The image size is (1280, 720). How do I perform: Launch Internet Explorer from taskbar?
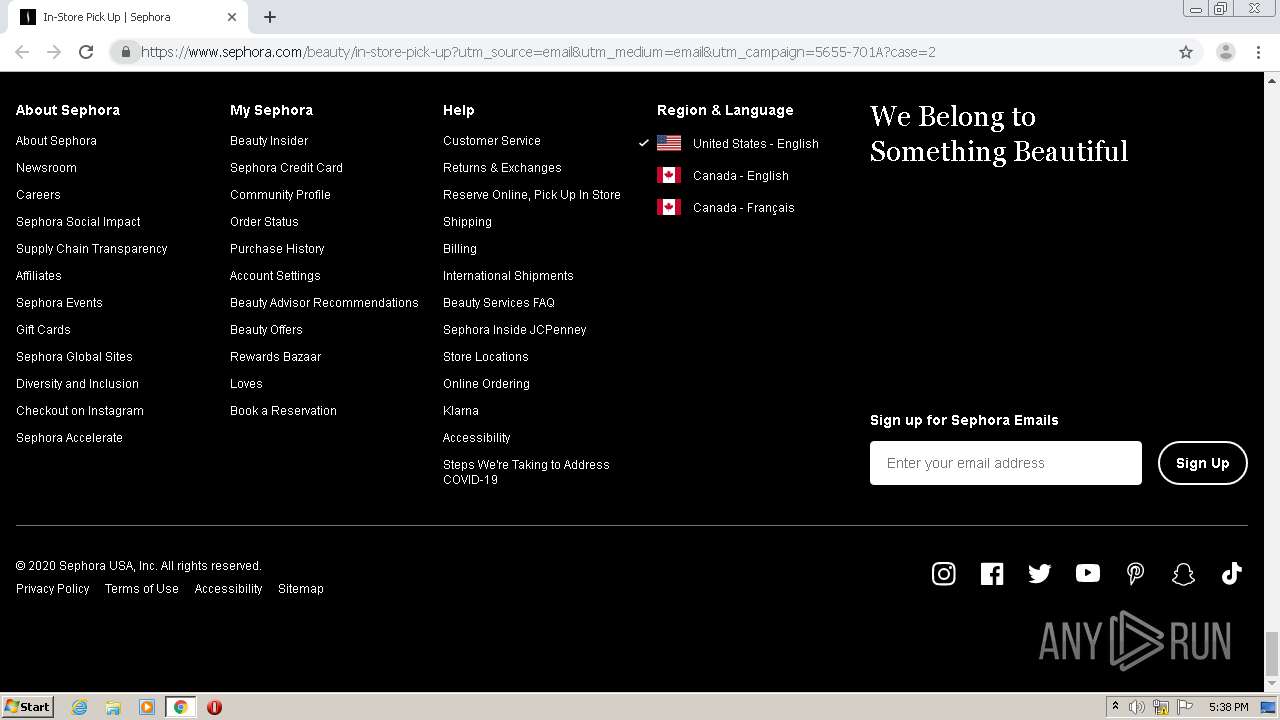point(79,707)
